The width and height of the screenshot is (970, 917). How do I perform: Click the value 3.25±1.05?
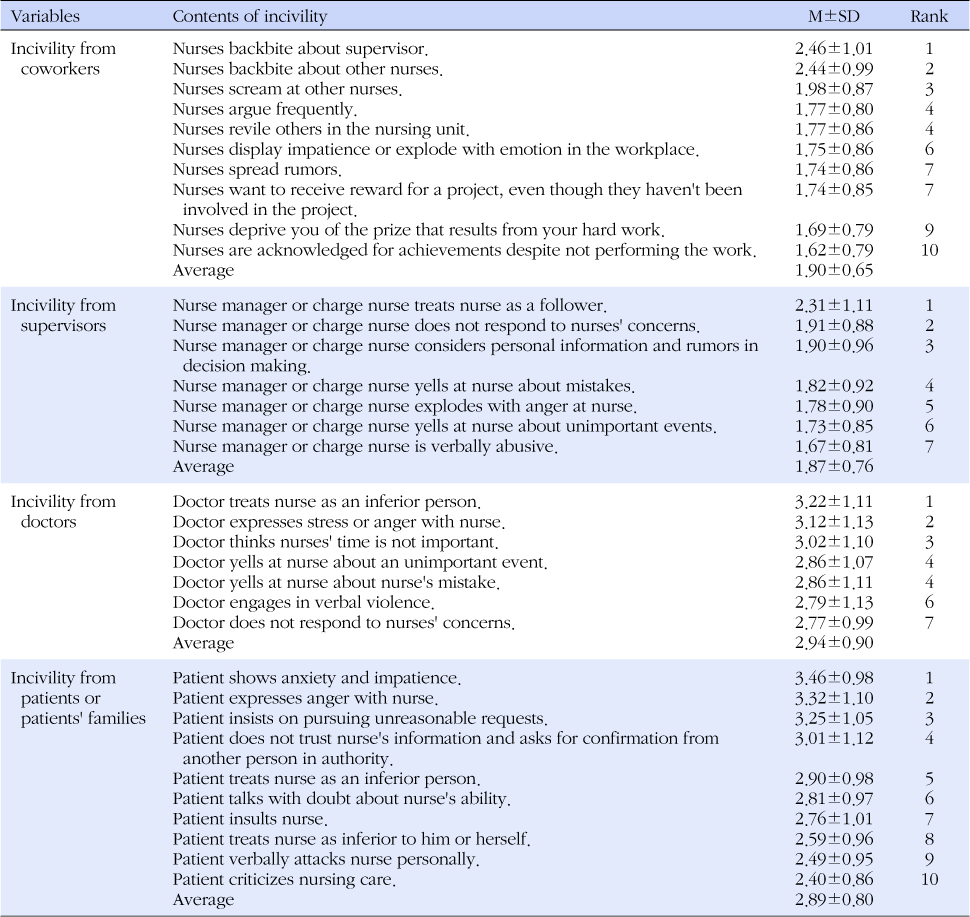coord(834,718)
